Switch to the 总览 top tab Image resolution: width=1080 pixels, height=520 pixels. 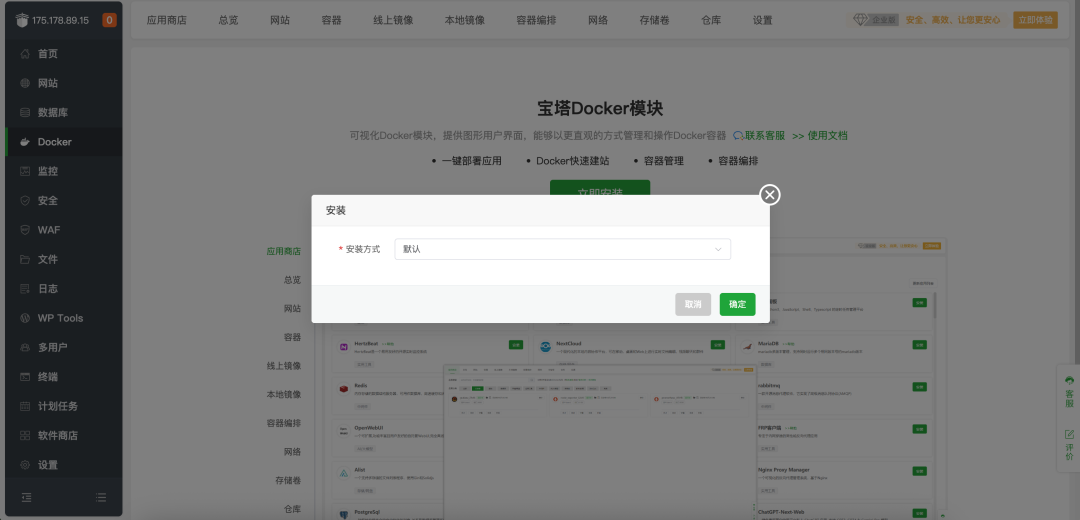229,20
